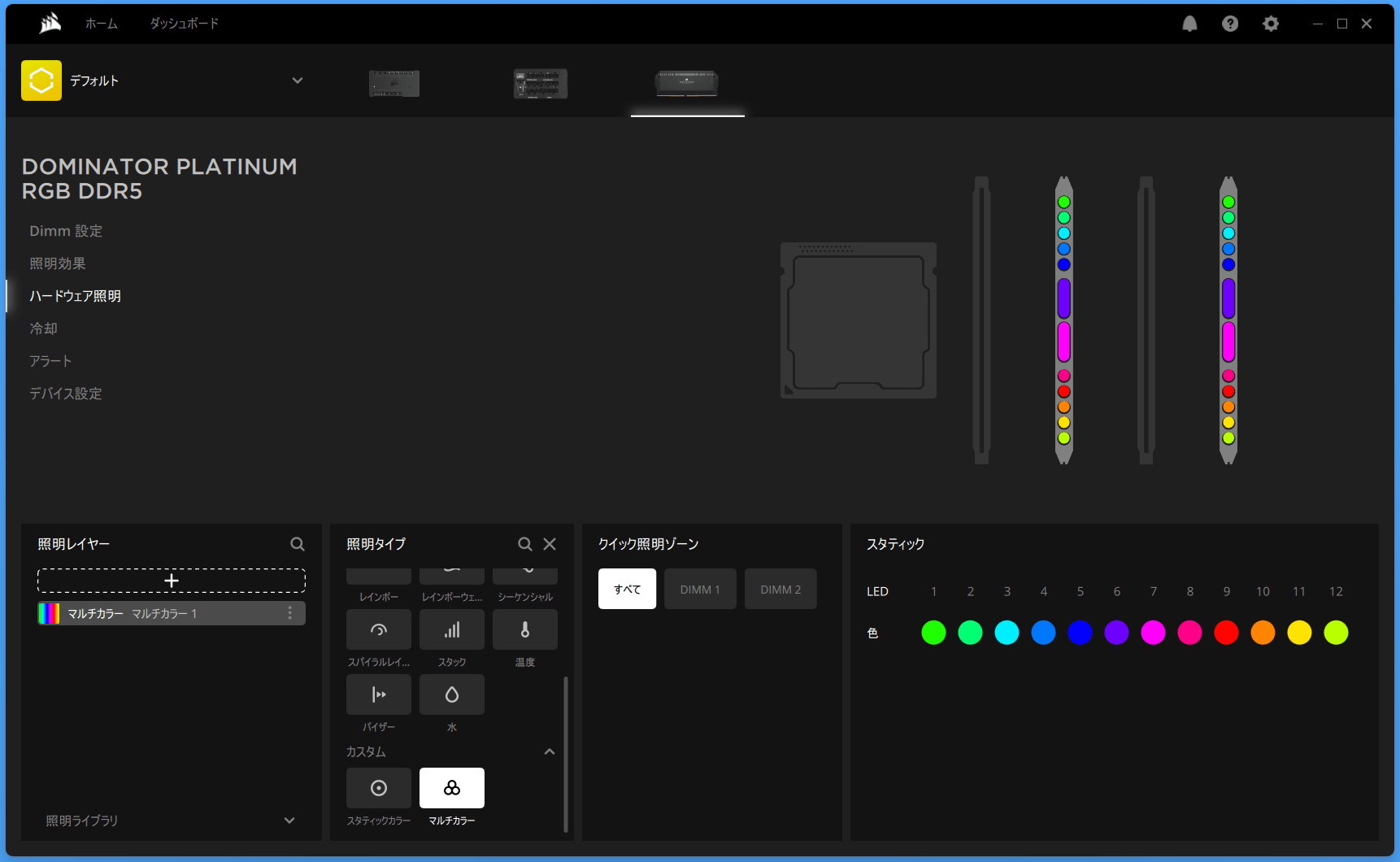The image size is (1400, 862).
Task: Click the yellow デフォルト profile icon
Action: 41,81
